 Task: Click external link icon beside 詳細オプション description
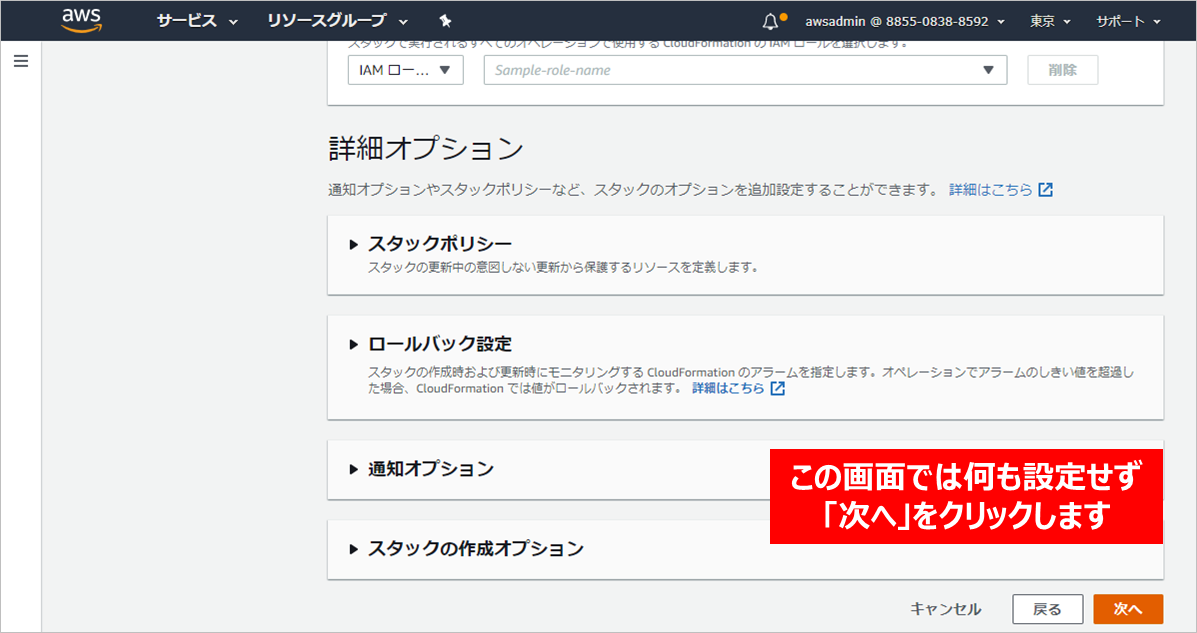click(1045, 189)
